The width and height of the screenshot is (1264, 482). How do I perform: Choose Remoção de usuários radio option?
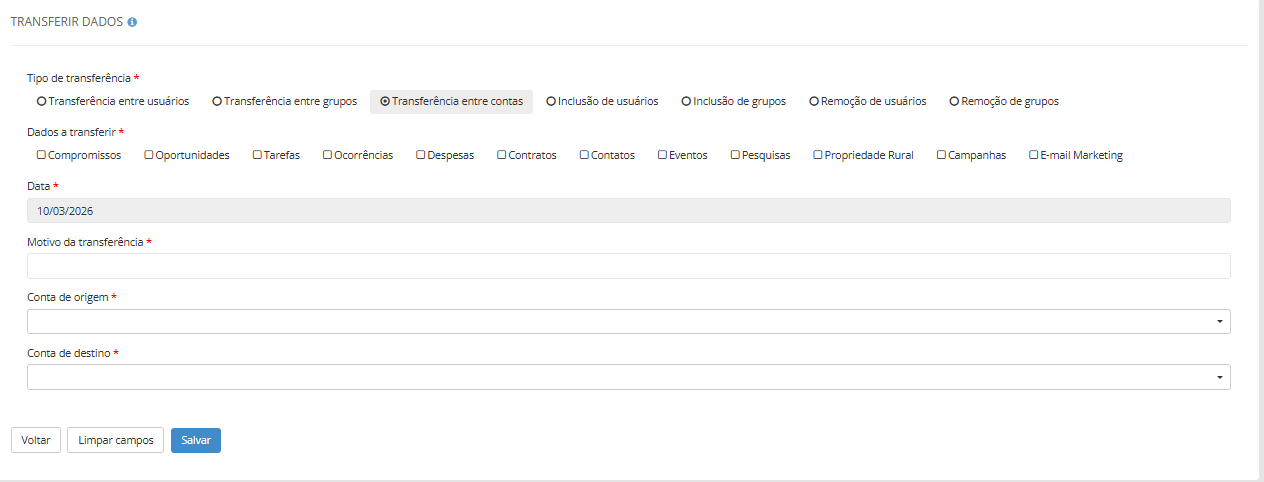pos(814,101)
